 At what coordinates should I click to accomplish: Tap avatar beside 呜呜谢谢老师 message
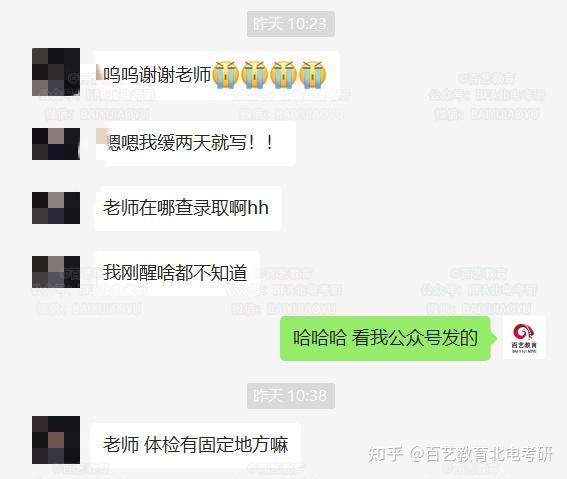(x=56, y=72)
